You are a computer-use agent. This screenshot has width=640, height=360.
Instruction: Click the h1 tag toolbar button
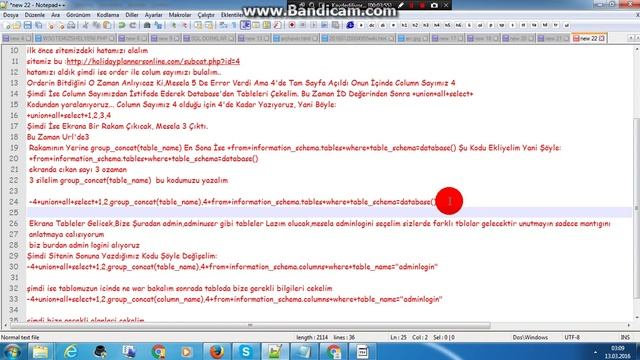[x=404, y=25]
